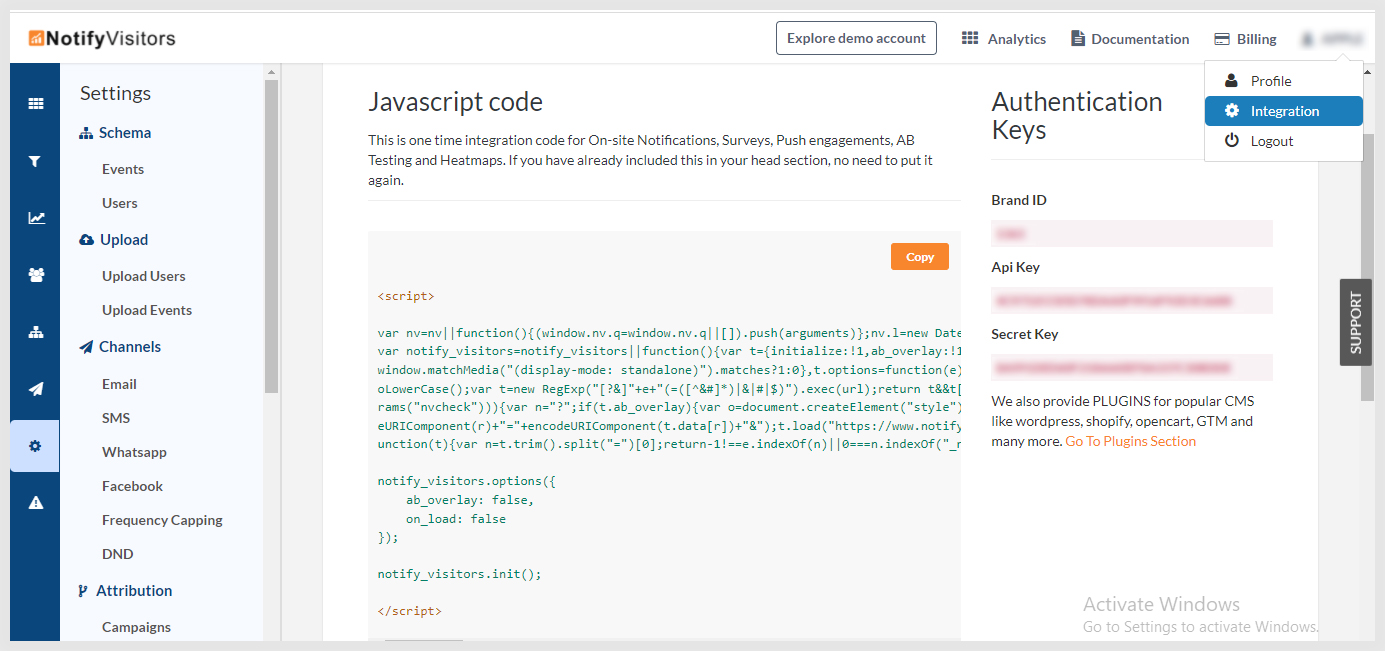Click the Settings sidebar scrollbar
The image size is (1385, 651).
pos(271,235)
